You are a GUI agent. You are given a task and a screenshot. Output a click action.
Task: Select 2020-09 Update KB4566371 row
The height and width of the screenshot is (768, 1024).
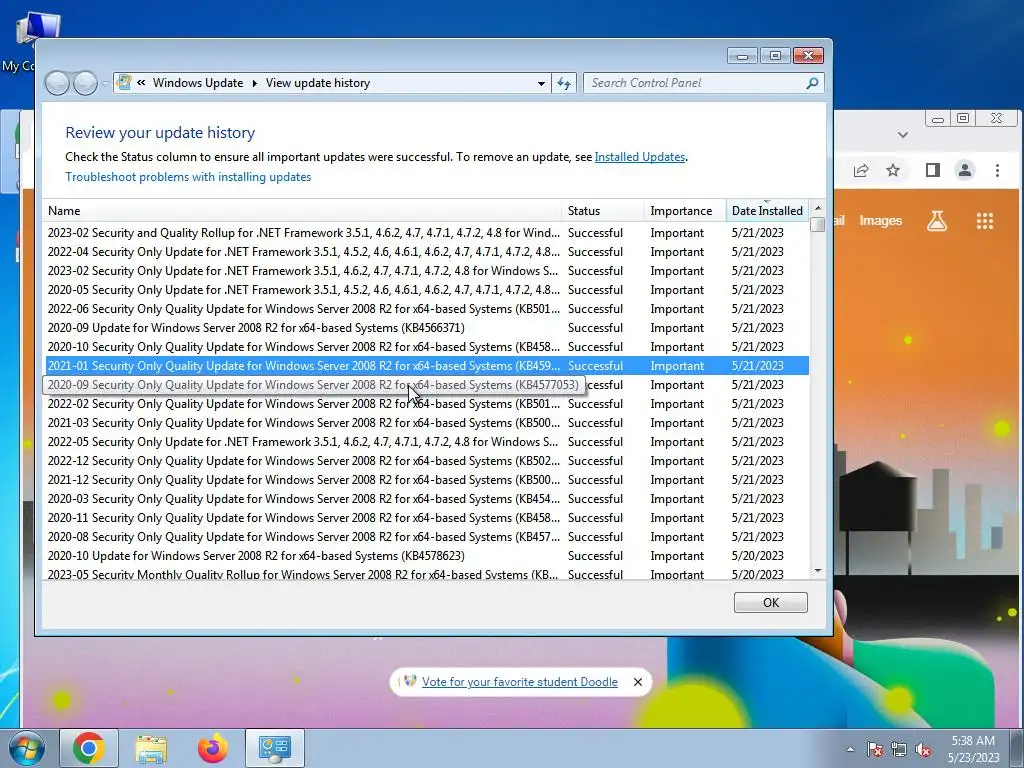click(x=427, y=328)
